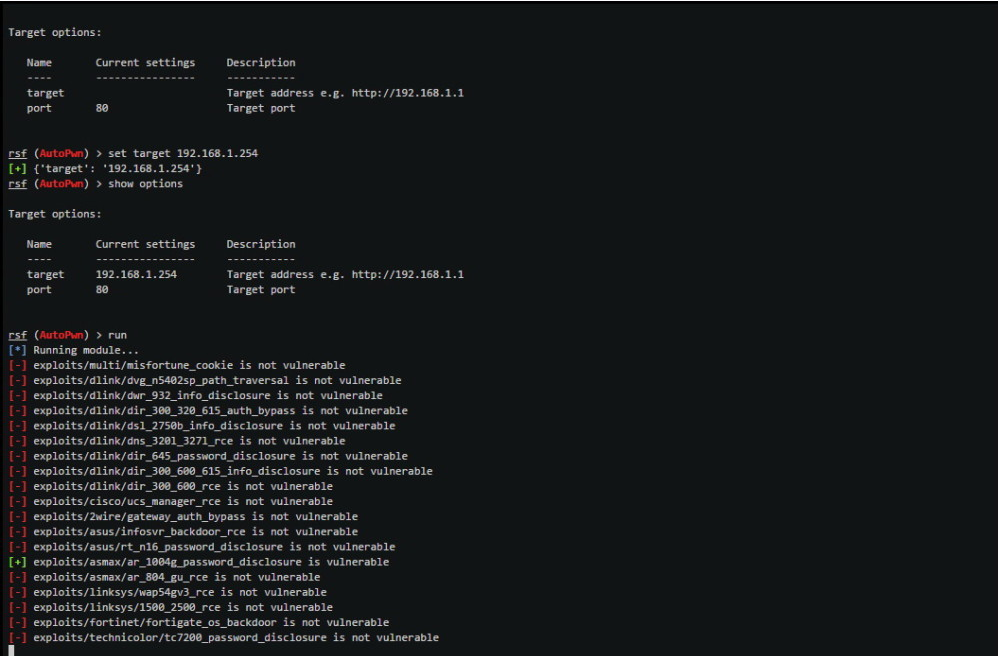
Task: Click the terminal cursor block at the bottom
Action: coord(11,651)
